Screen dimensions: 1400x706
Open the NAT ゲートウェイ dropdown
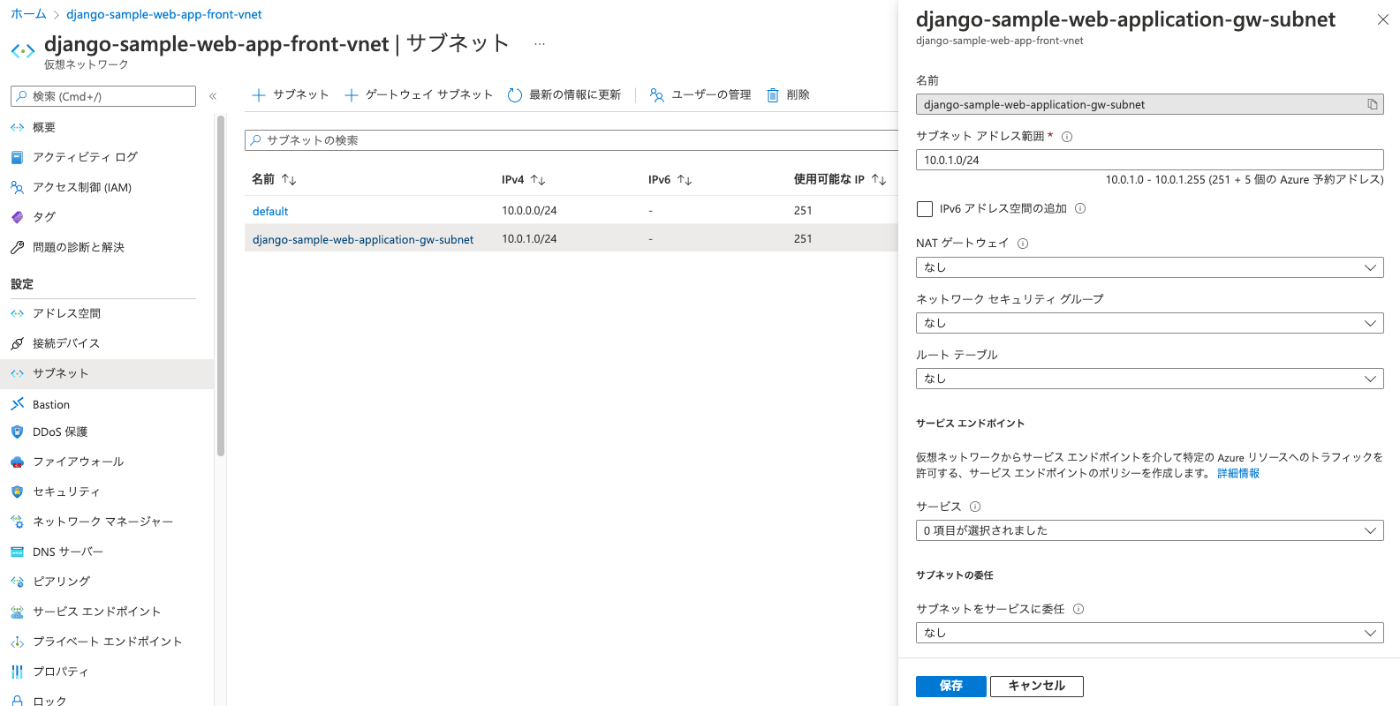click(1150, 267)
